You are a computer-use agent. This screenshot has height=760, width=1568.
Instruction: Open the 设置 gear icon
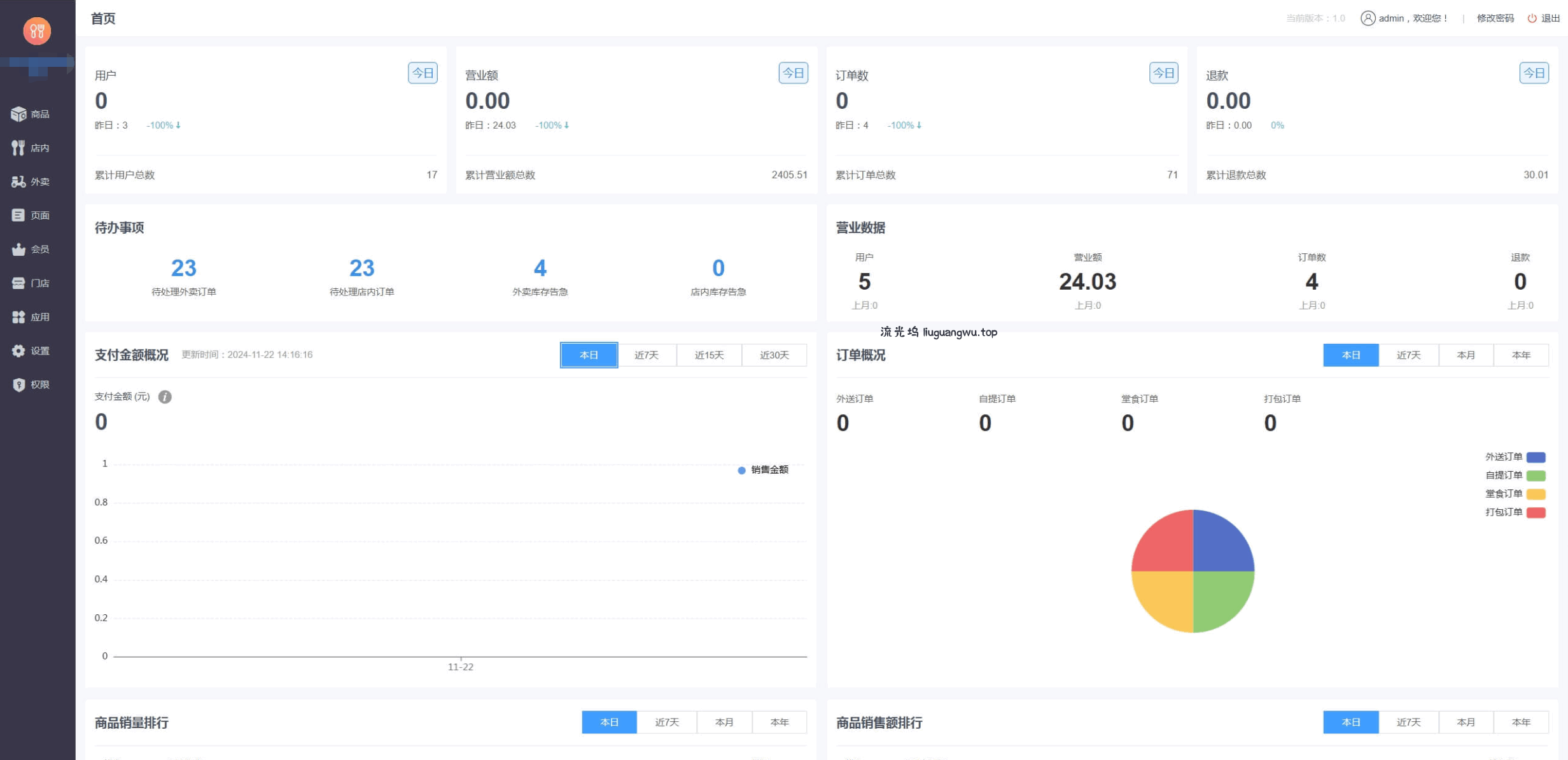pos(18,350)
